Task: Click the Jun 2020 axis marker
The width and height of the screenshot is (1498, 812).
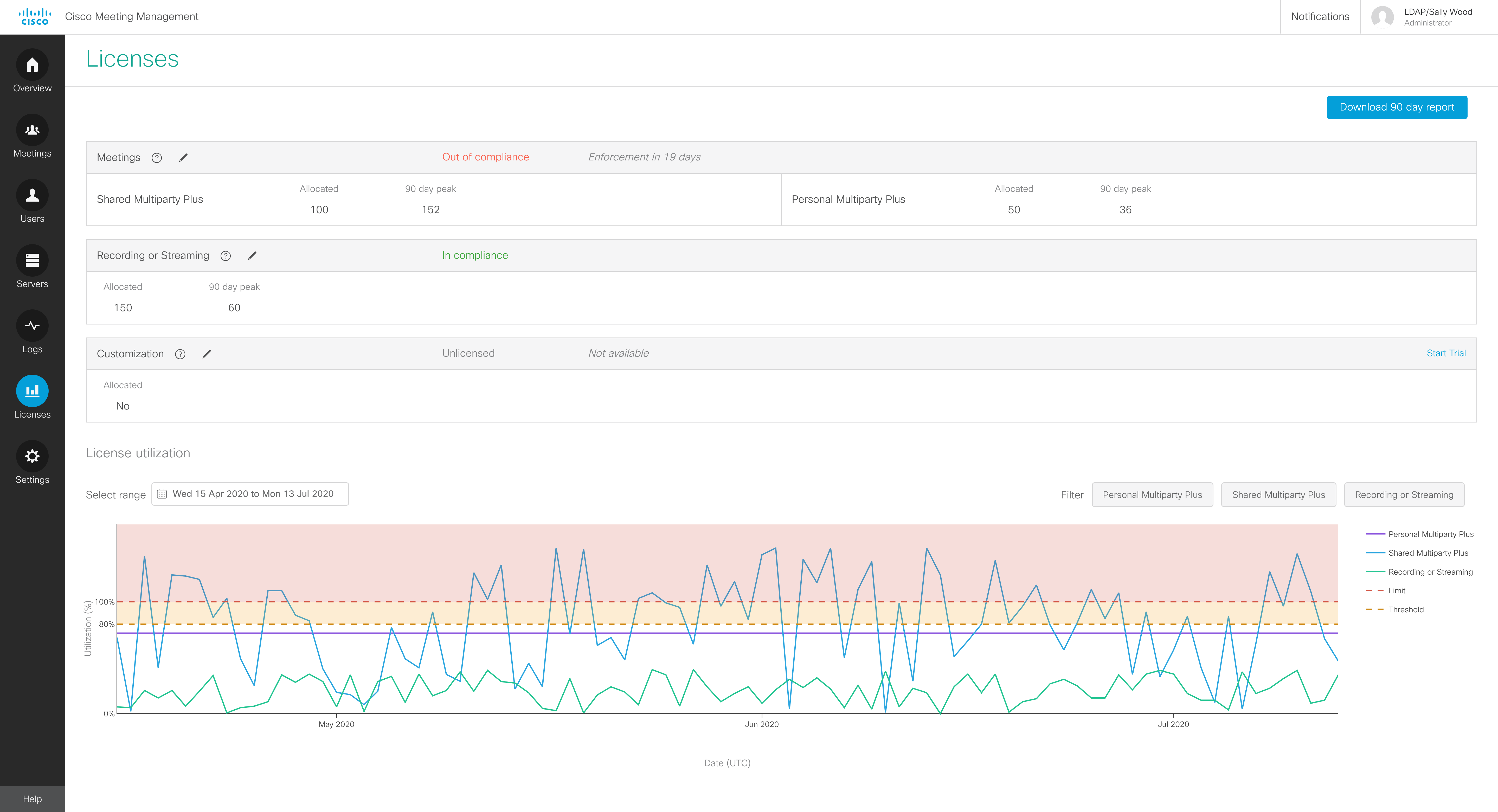Action: coord(762,724)
